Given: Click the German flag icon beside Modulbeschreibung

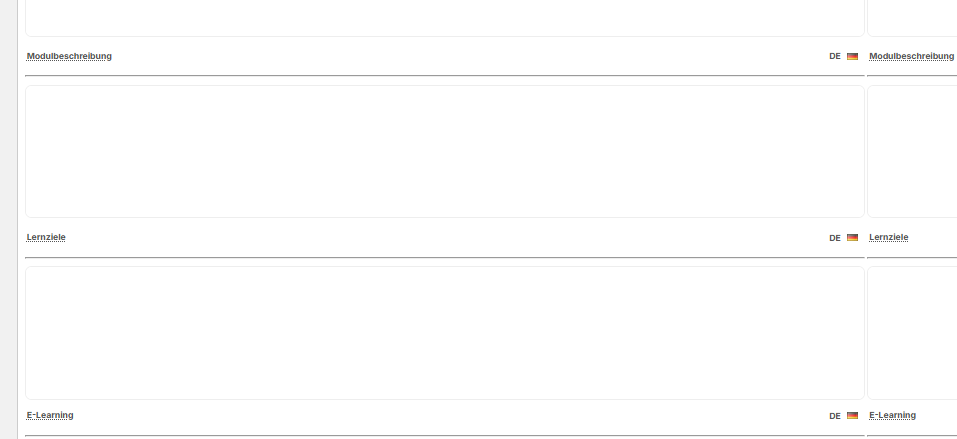Looking at the screenshot, I should pos(852,56).
